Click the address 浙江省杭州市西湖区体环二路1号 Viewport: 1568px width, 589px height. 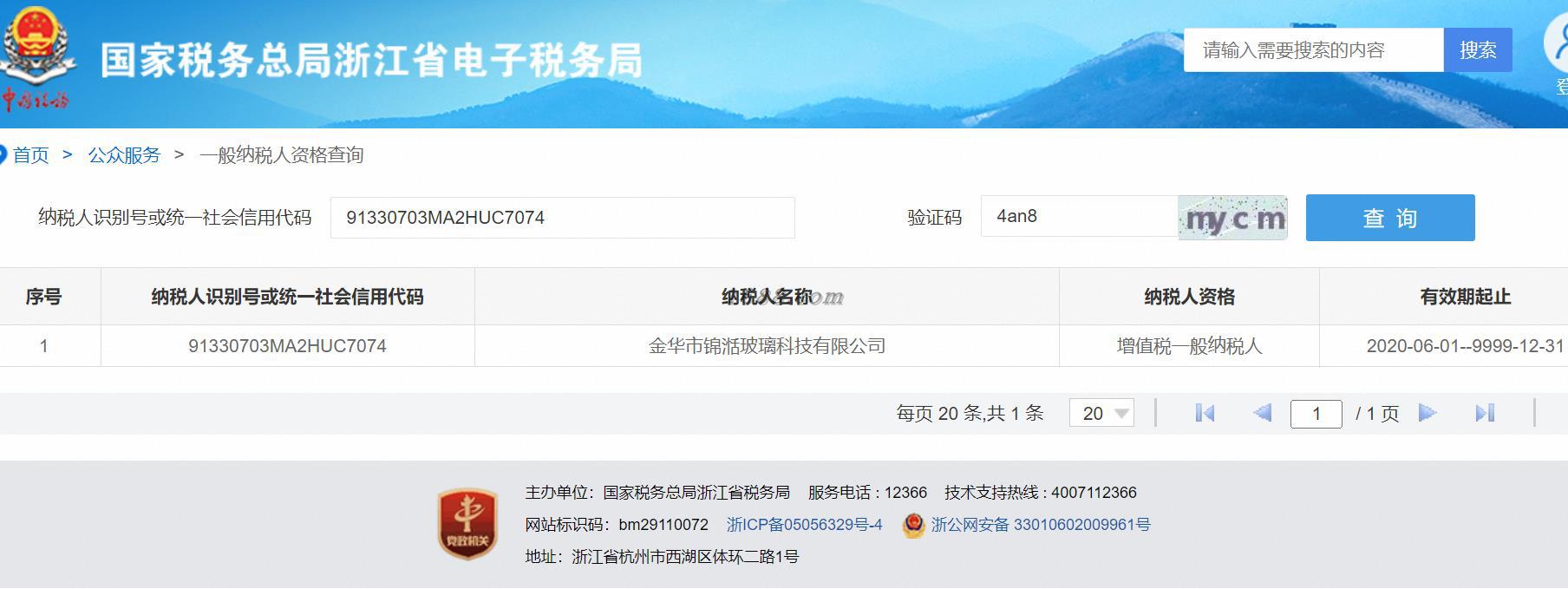point(685,557)
